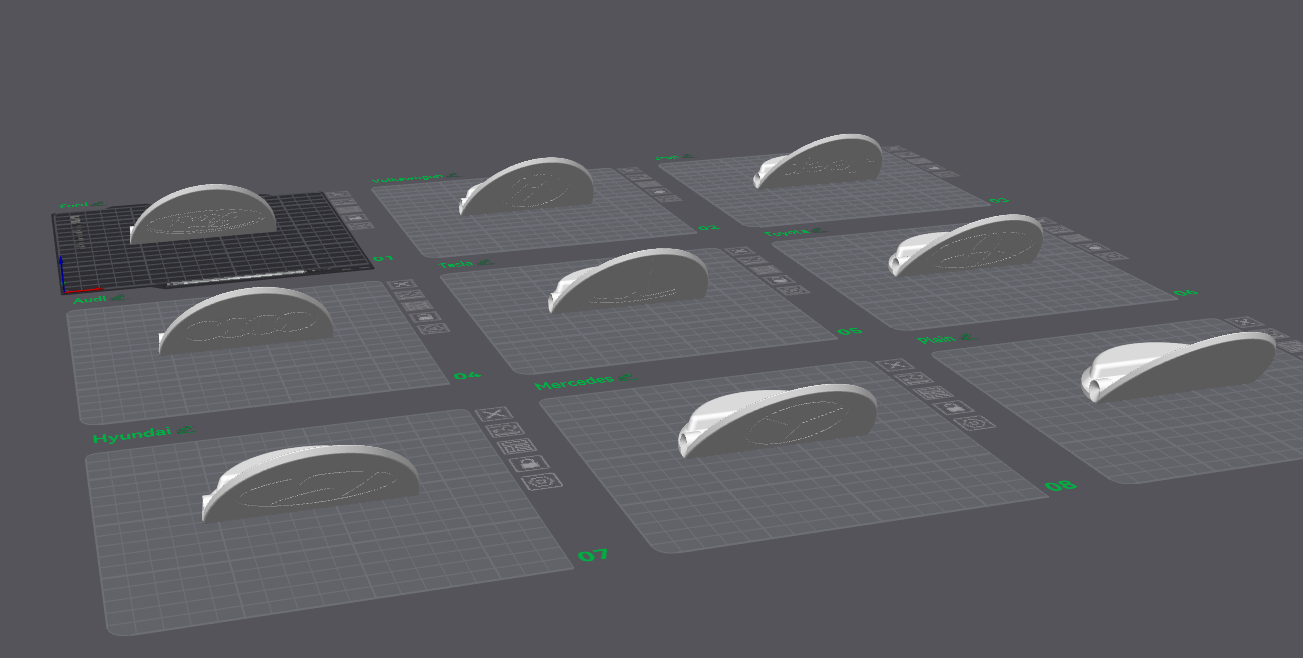Click plate number 08 label
This screenshot has height=658, width=1303.
[x=1061, y=486]
